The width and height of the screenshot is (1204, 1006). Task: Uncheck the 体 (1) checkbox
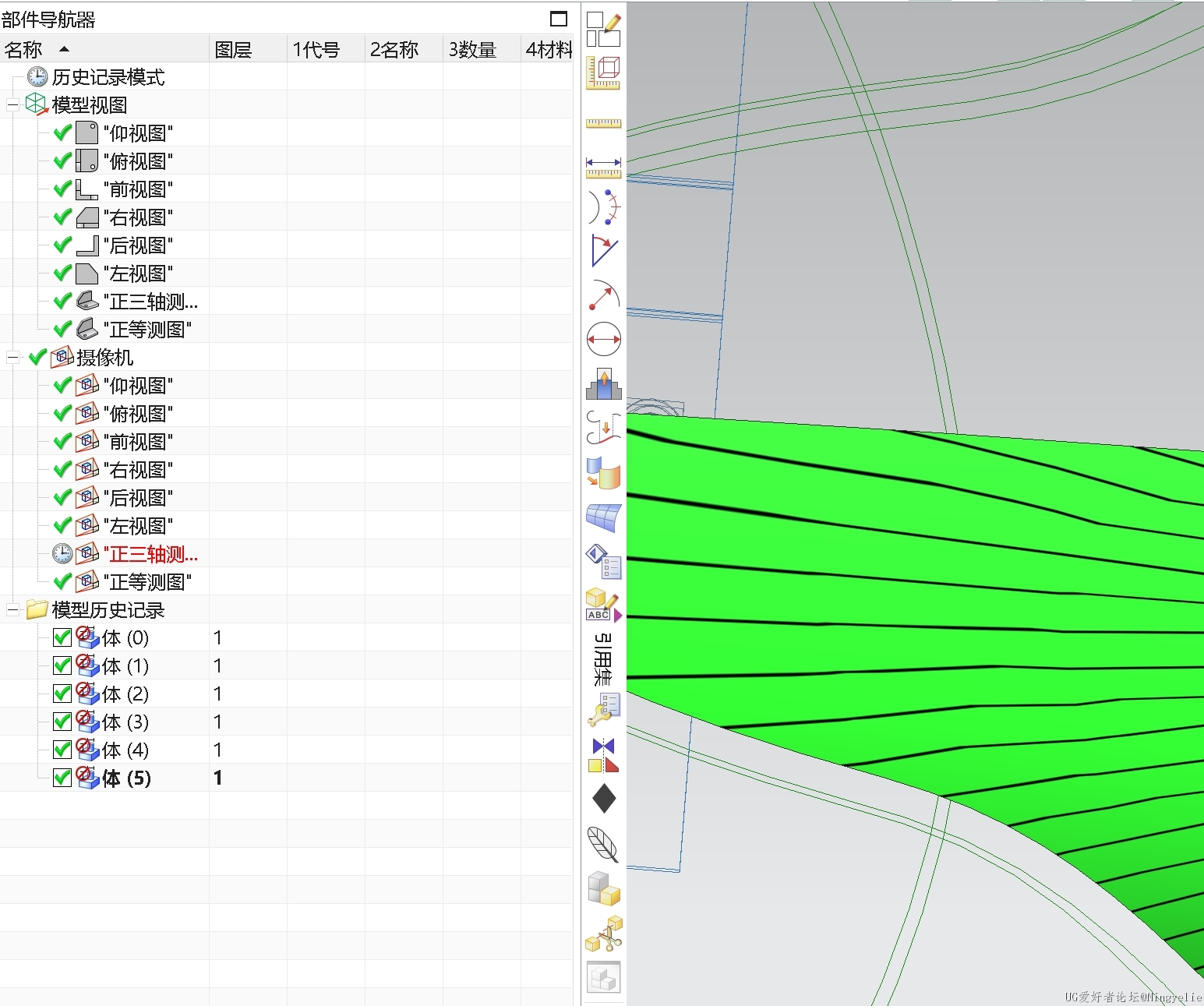point(62,665)
